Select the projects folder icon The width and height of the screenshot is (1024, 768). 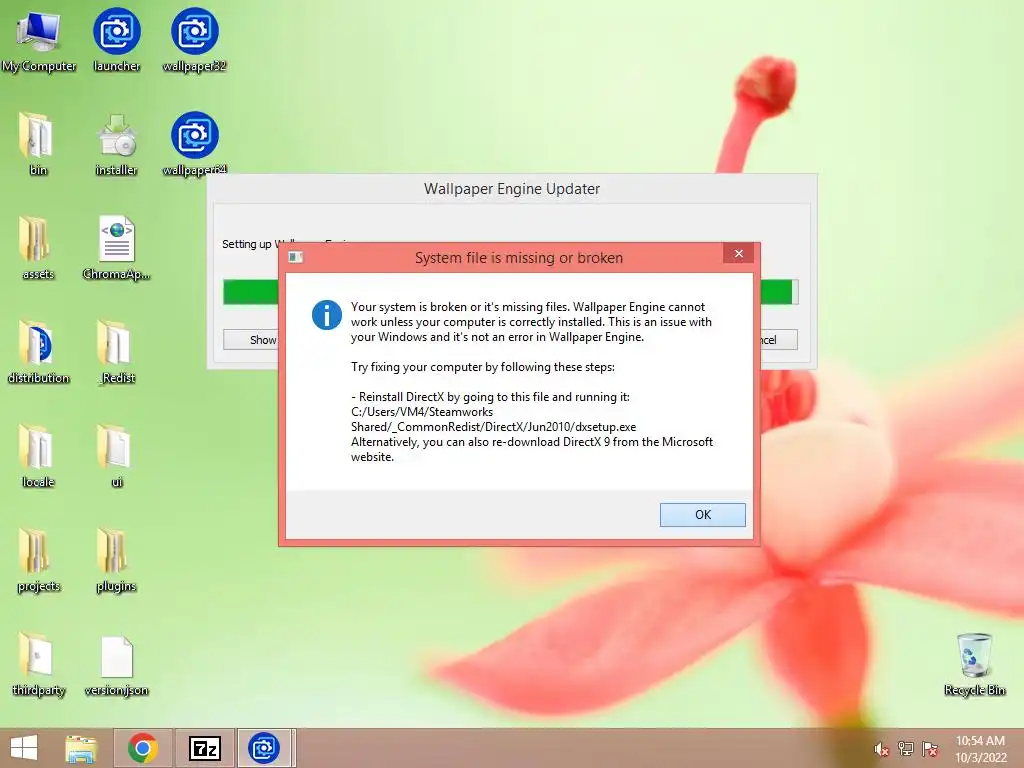coord(38,560)
